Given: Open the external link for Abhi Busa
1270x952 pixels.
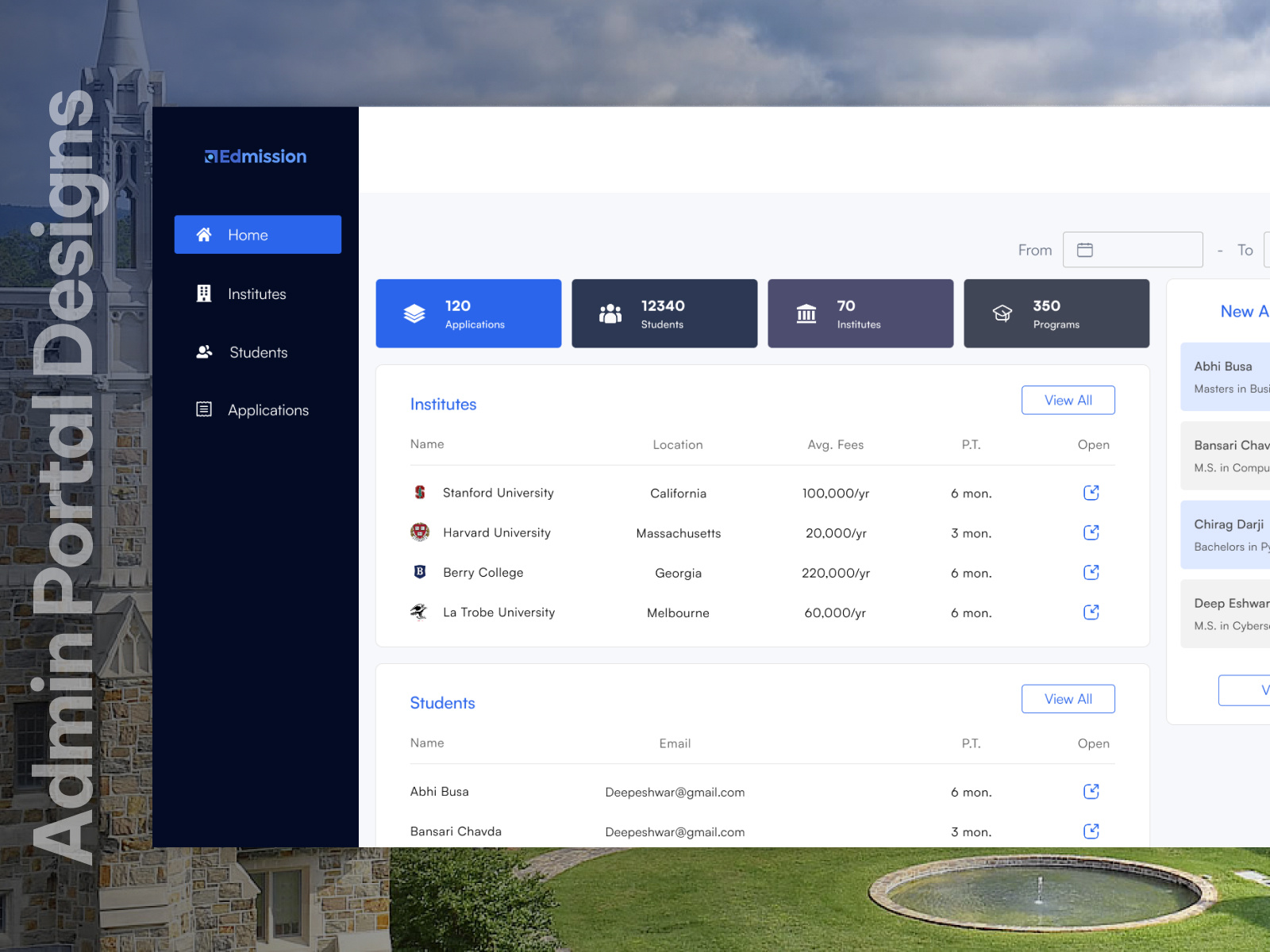Looking at the screenshot, I should (x=1091, y=791).
